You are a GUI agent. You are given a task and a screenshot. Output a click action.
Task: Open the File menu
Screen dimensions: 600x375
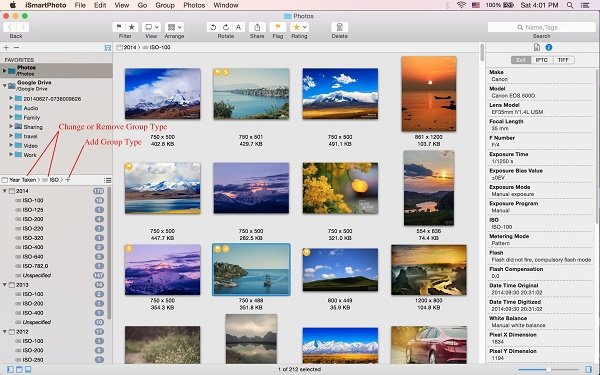click(x=80, y=5)
